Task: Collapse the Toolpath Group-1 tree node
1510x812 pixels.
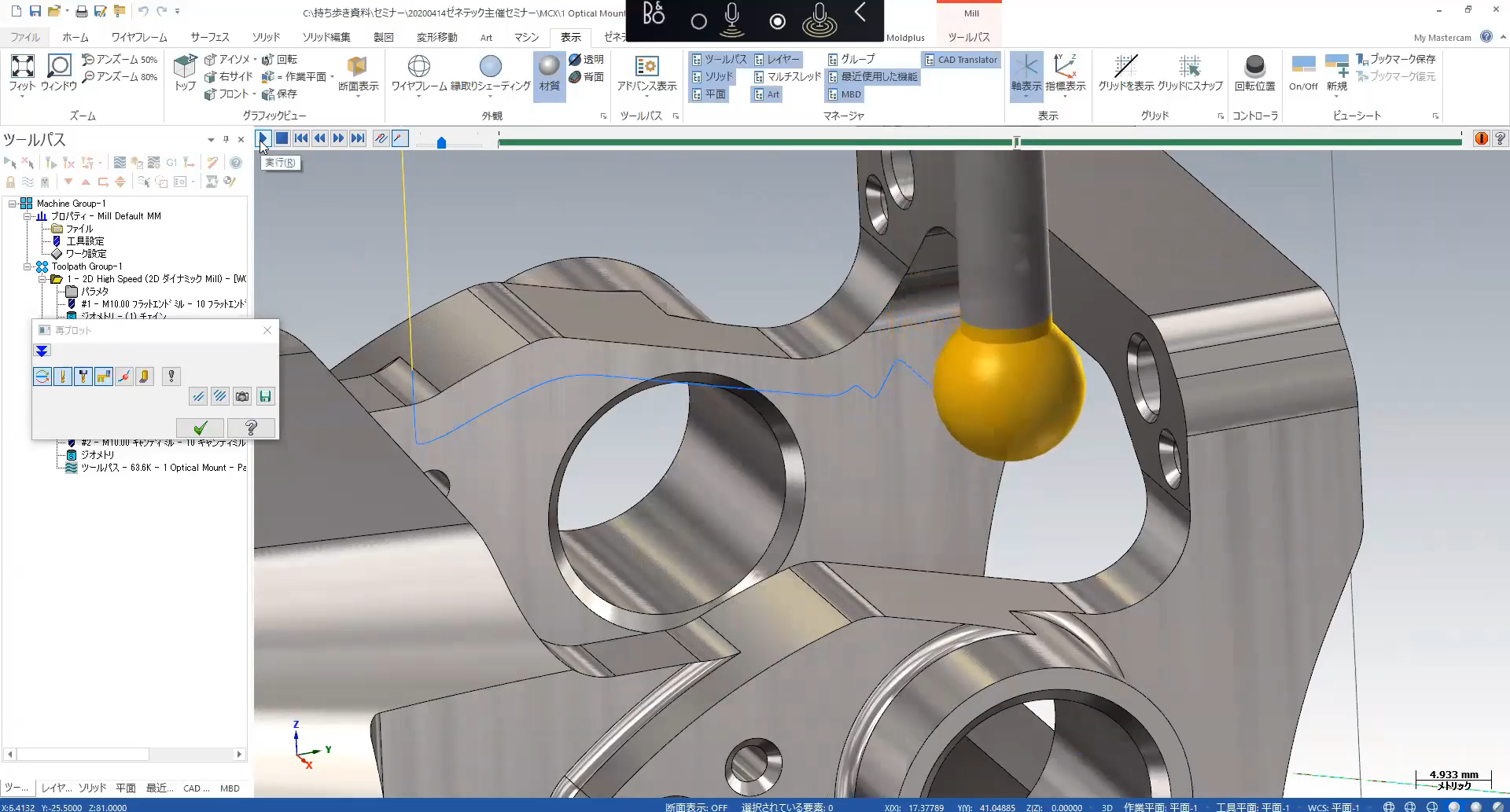Action: [28, 266]
